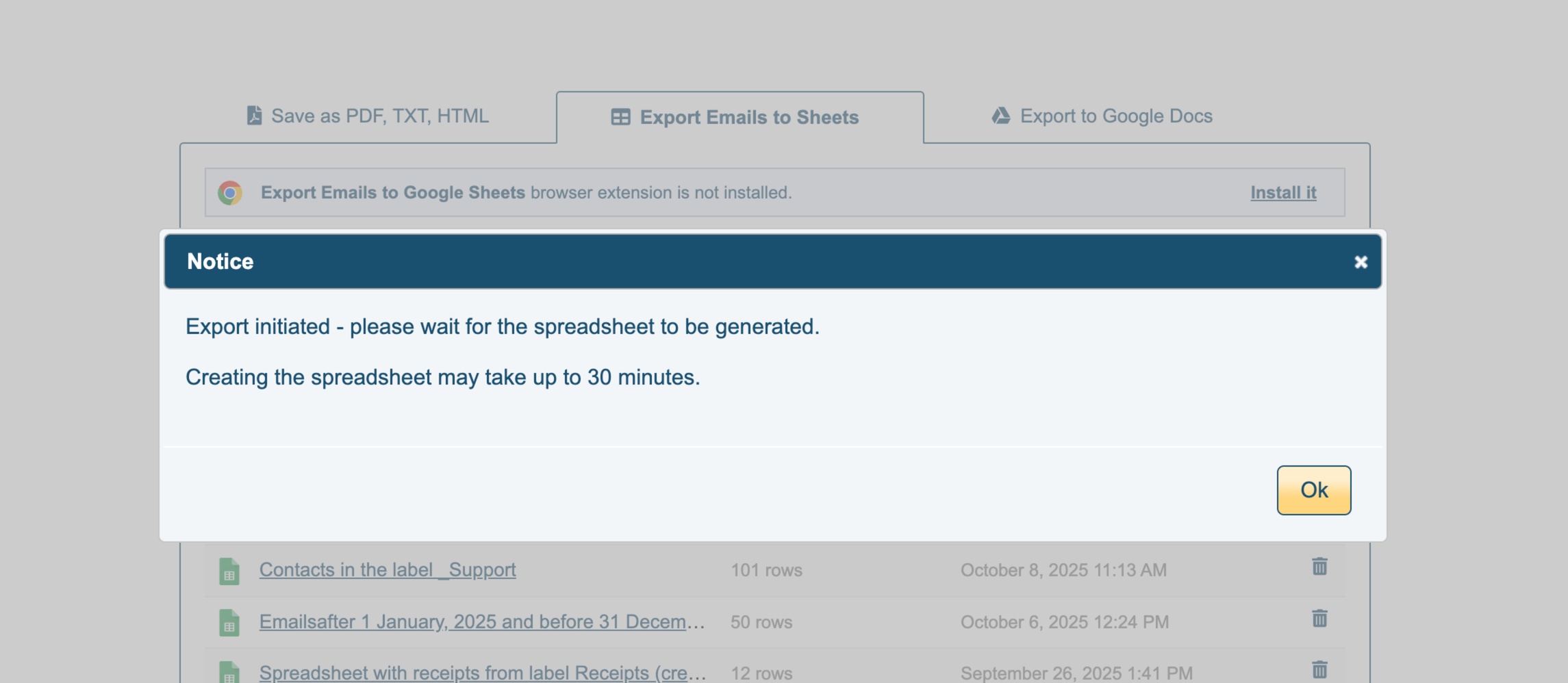Open the Emailsafter 1 January 2025 spreadsheet
The height and width of the screenshot is (683, 1568).
point(481,622)
